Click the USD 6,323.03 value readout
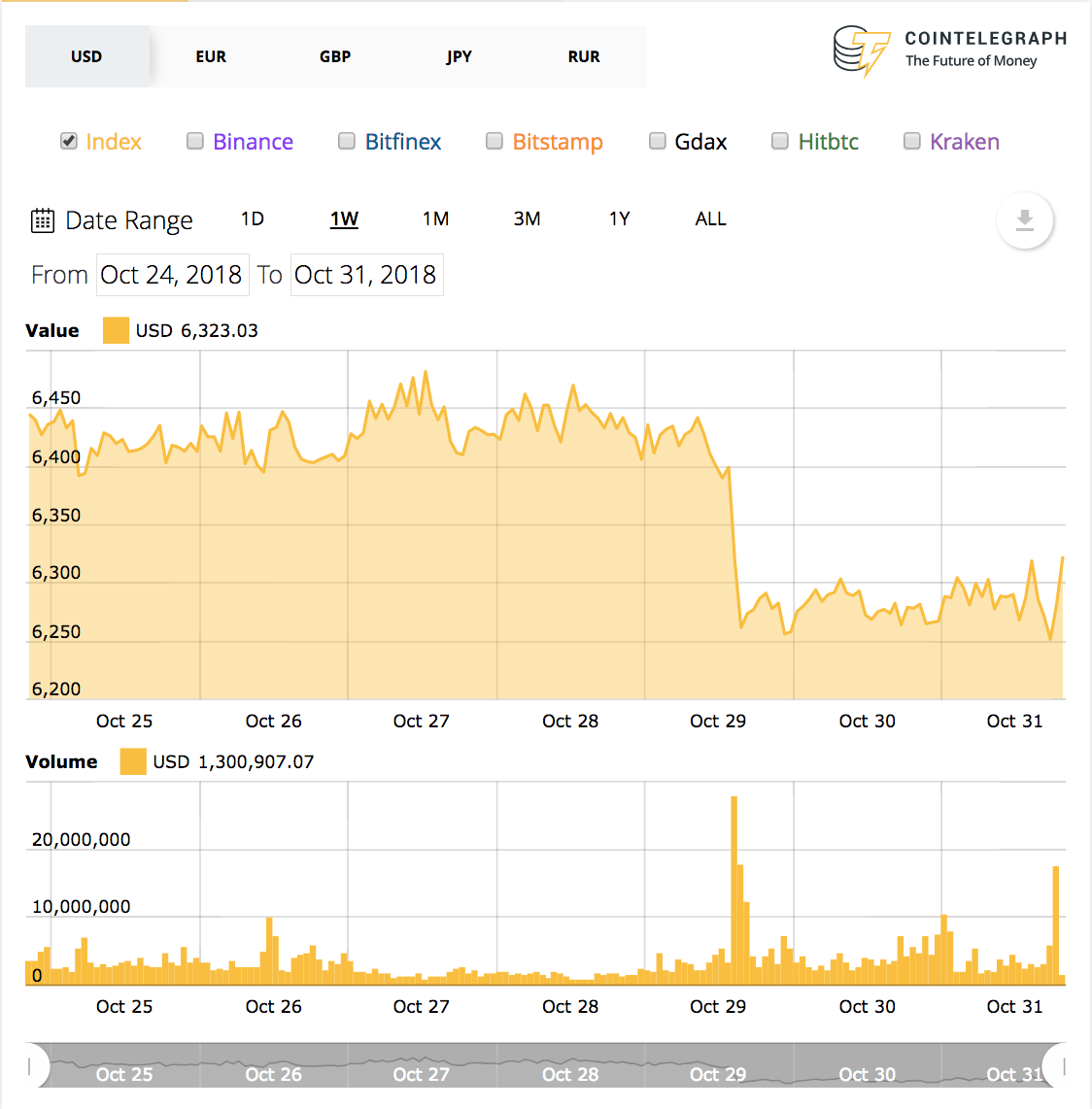Screen dimensions: 1092x1109 pyautogui.click(x=197, y=330)
